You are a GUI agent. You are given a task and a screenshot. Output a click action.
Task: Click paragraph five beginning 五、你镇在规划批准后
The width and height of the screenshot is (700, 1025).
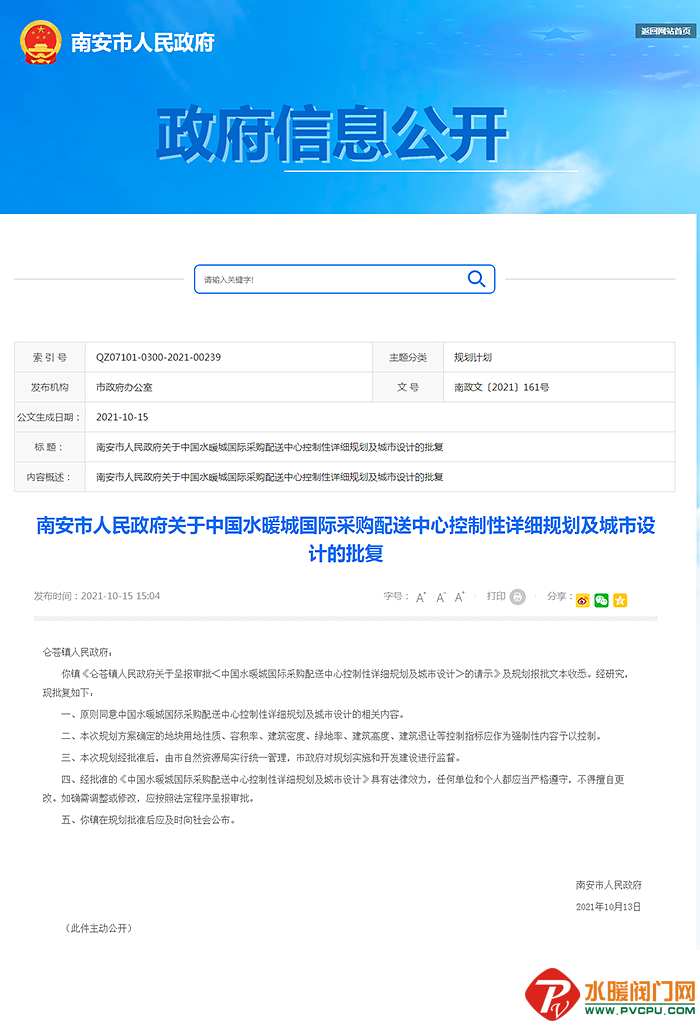click(148, 820)
